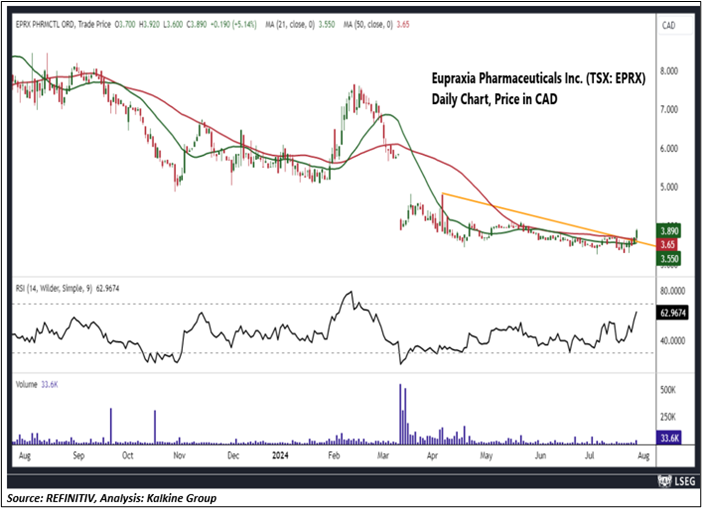This screenshot has height=508, width=702.
Task: Click the Feb label on the time axis
Action: (x=334, y=456)
